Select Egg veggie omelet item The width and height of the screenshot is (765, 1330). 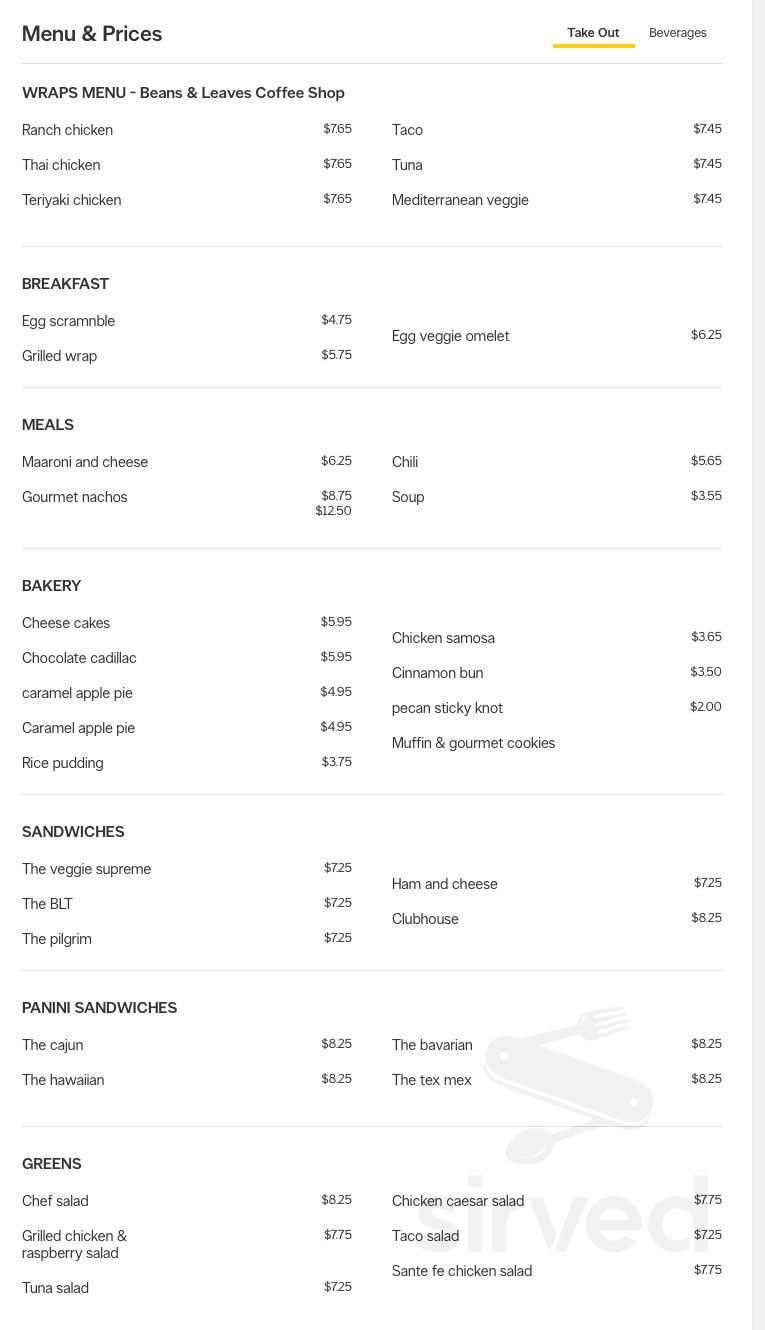(450, 336)
